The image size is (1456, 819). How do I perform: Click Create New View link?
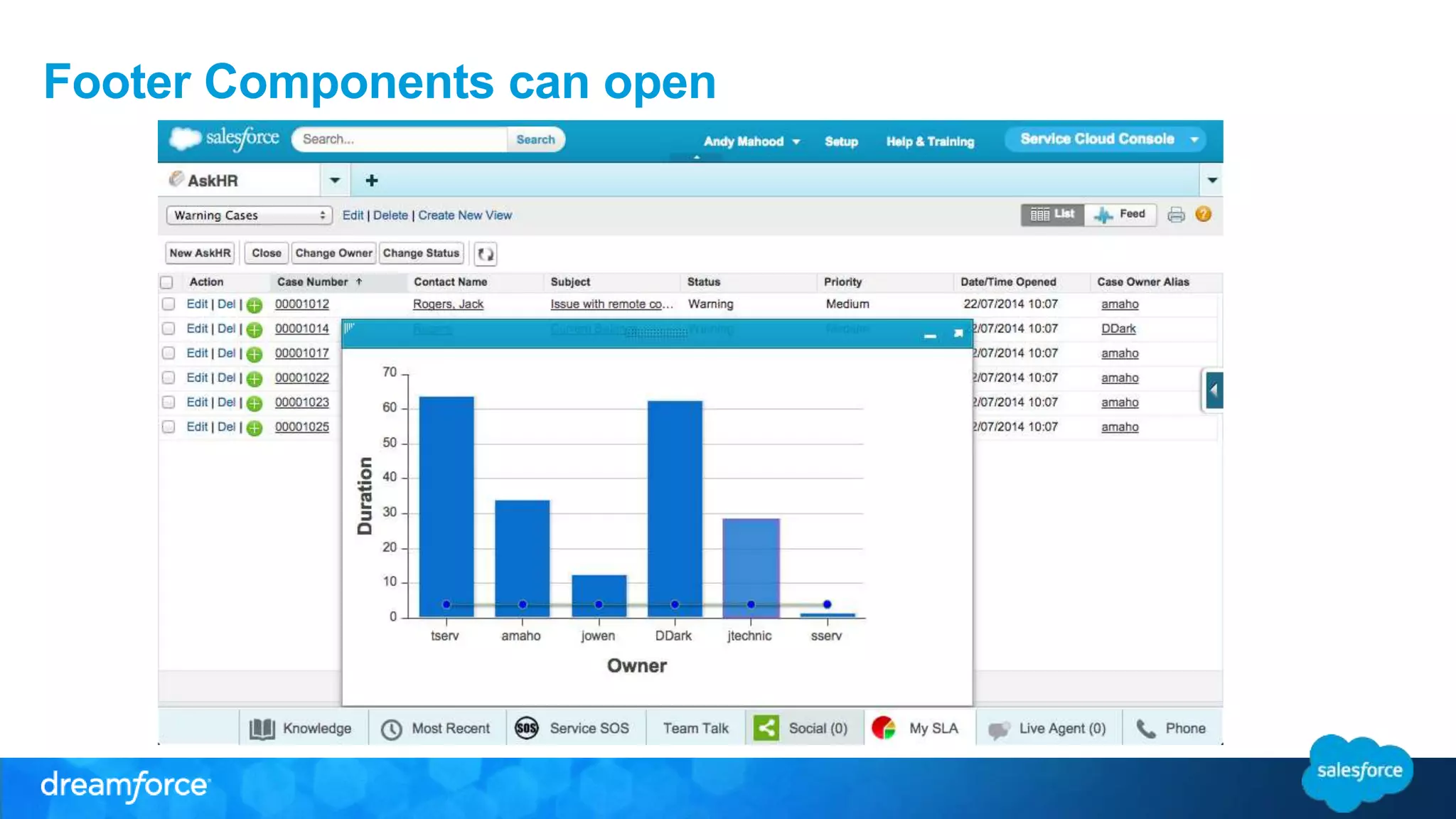[465, 215]
